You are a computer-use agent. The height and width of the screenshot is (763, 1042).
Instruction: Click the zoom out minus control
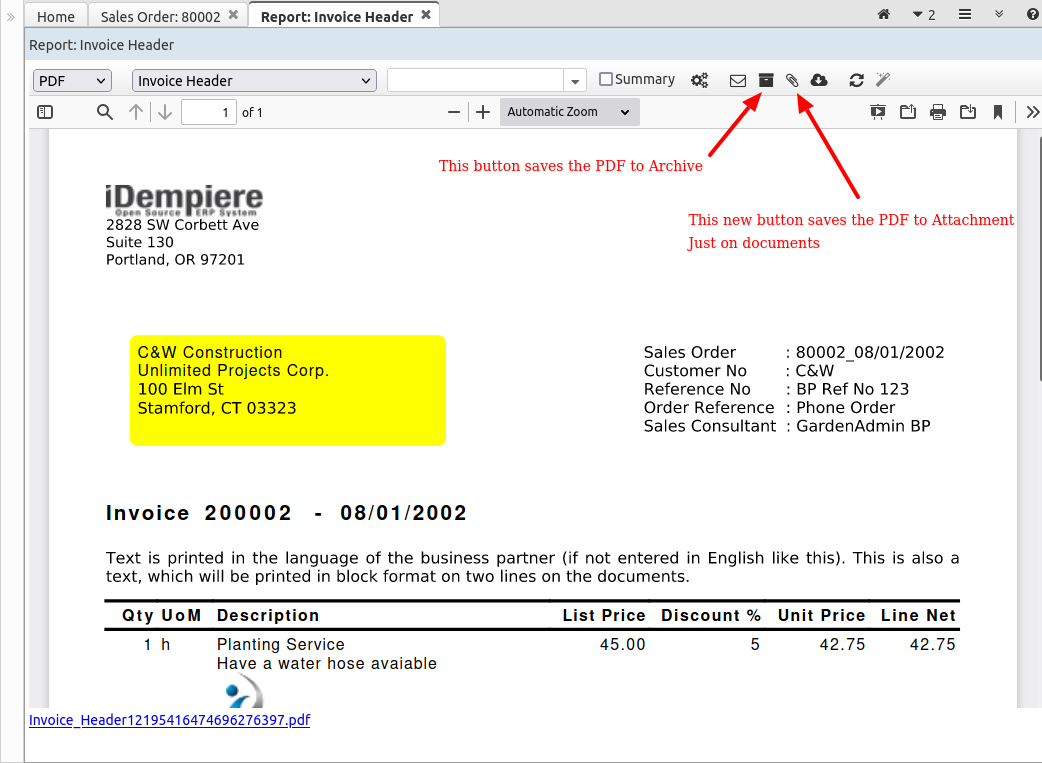click(x=454, y=112)
